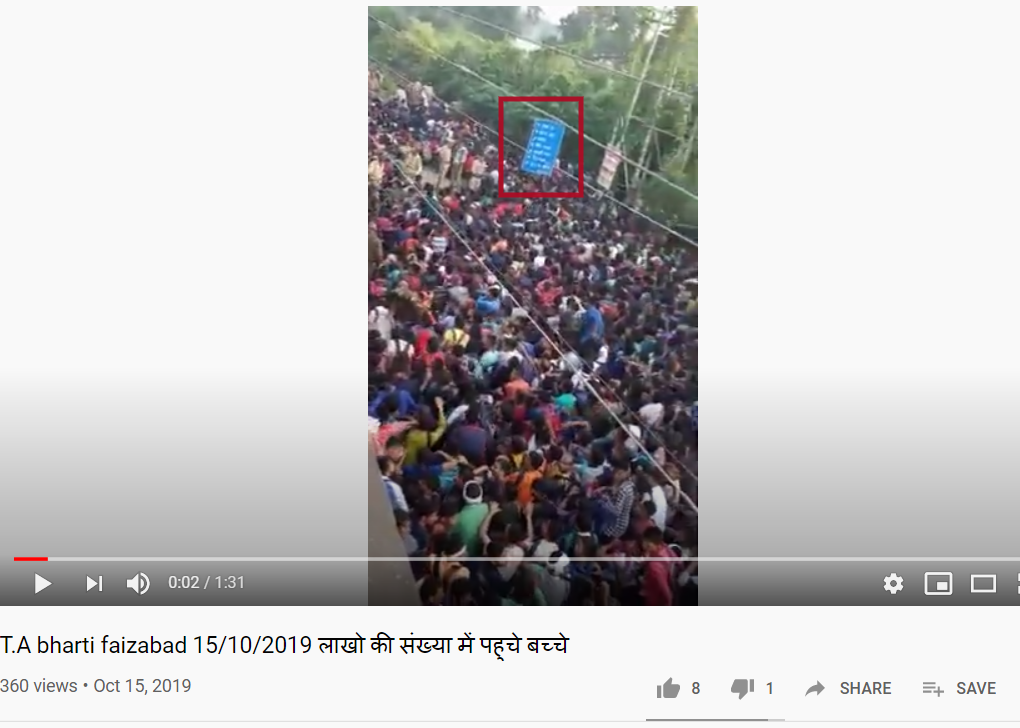Click the share arrow icon
The width and height of the screenshot is (1020, 728).
click(814, 688)
